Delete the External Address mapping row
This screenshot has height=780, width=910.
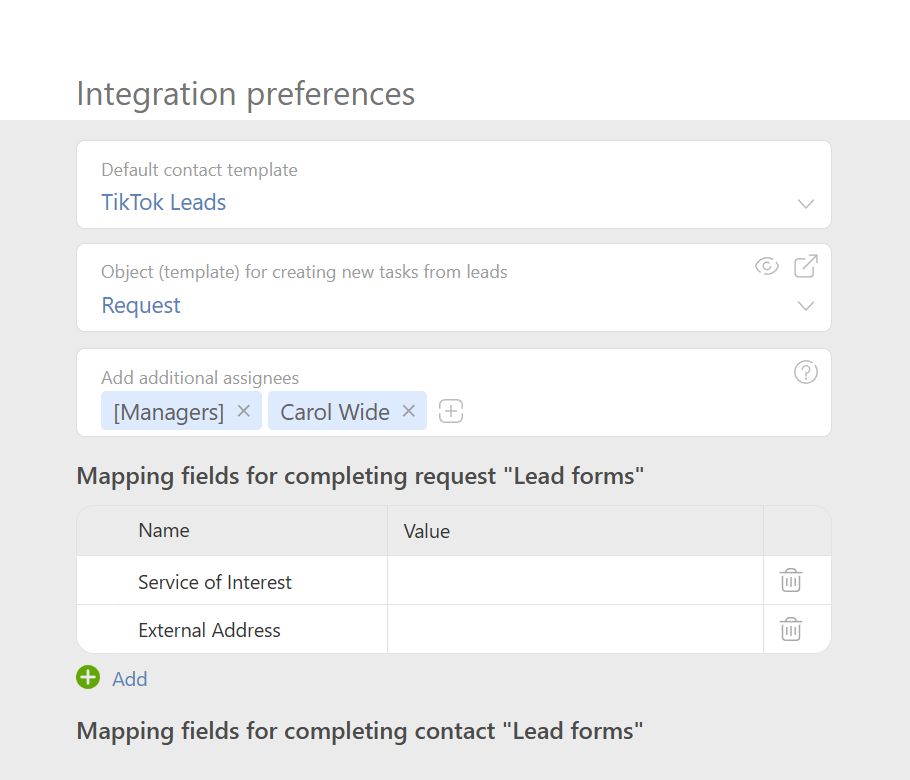tap(791, 629)
